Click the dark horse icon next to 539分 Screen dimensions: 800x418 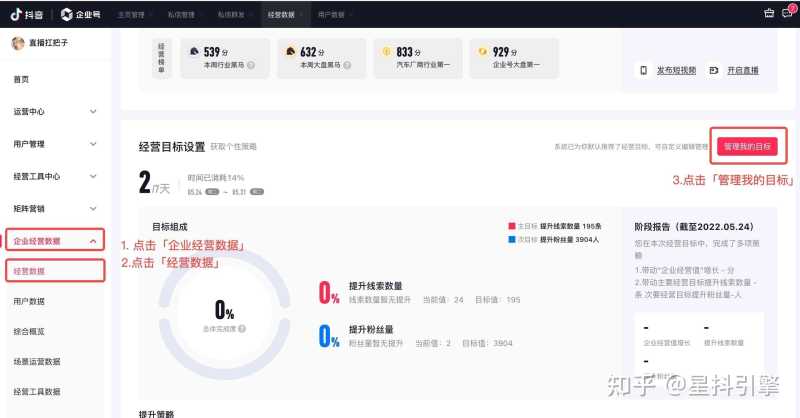point(194,52)
